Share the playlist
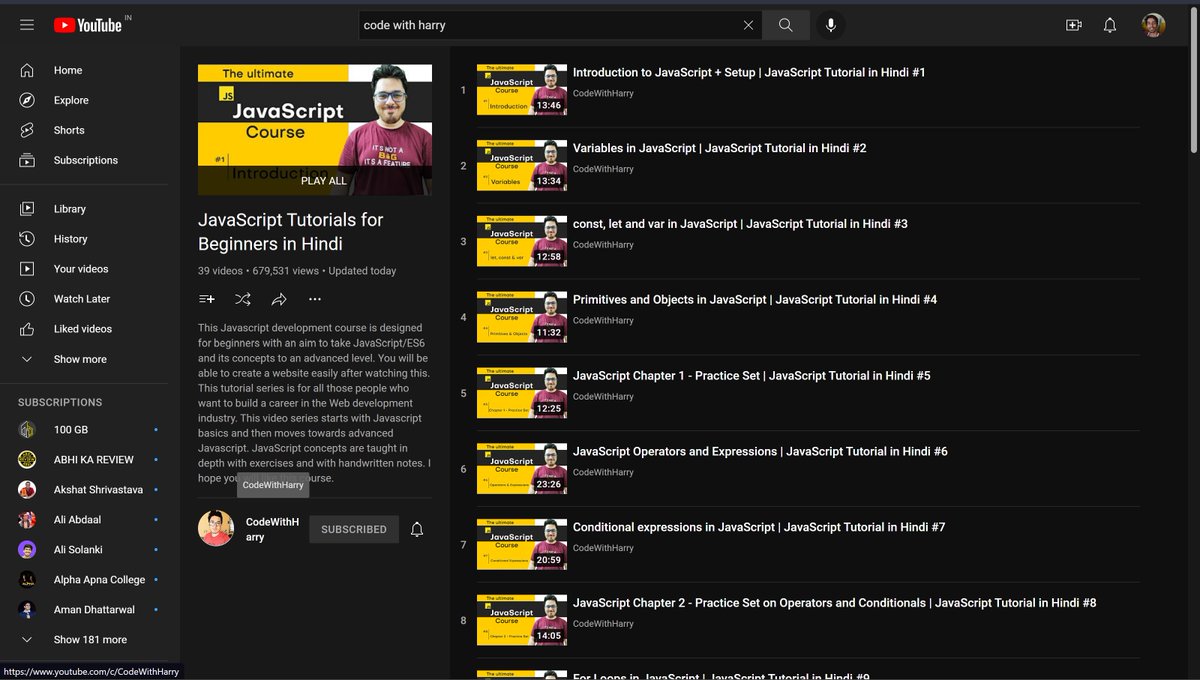Viewport: 1200px width, 680px height. click(x=279, y=299)
